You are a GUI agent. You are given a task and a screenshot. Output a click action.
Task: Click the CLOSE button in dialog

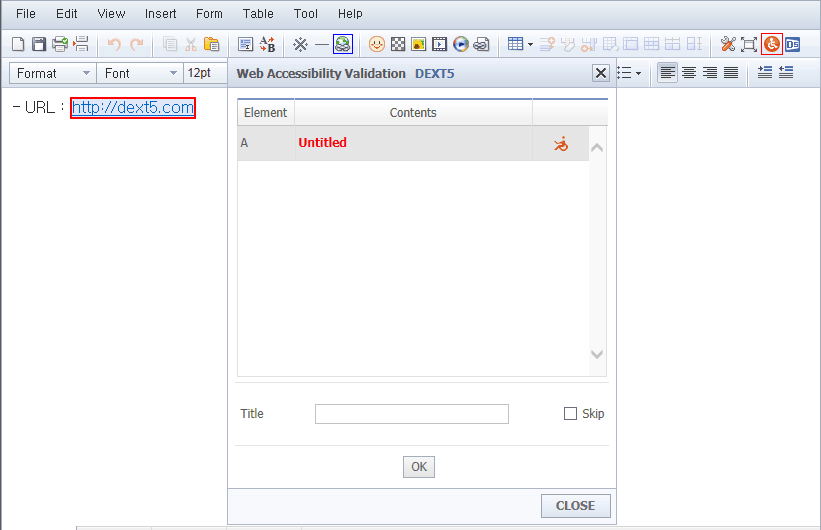[x=575, y=506]
